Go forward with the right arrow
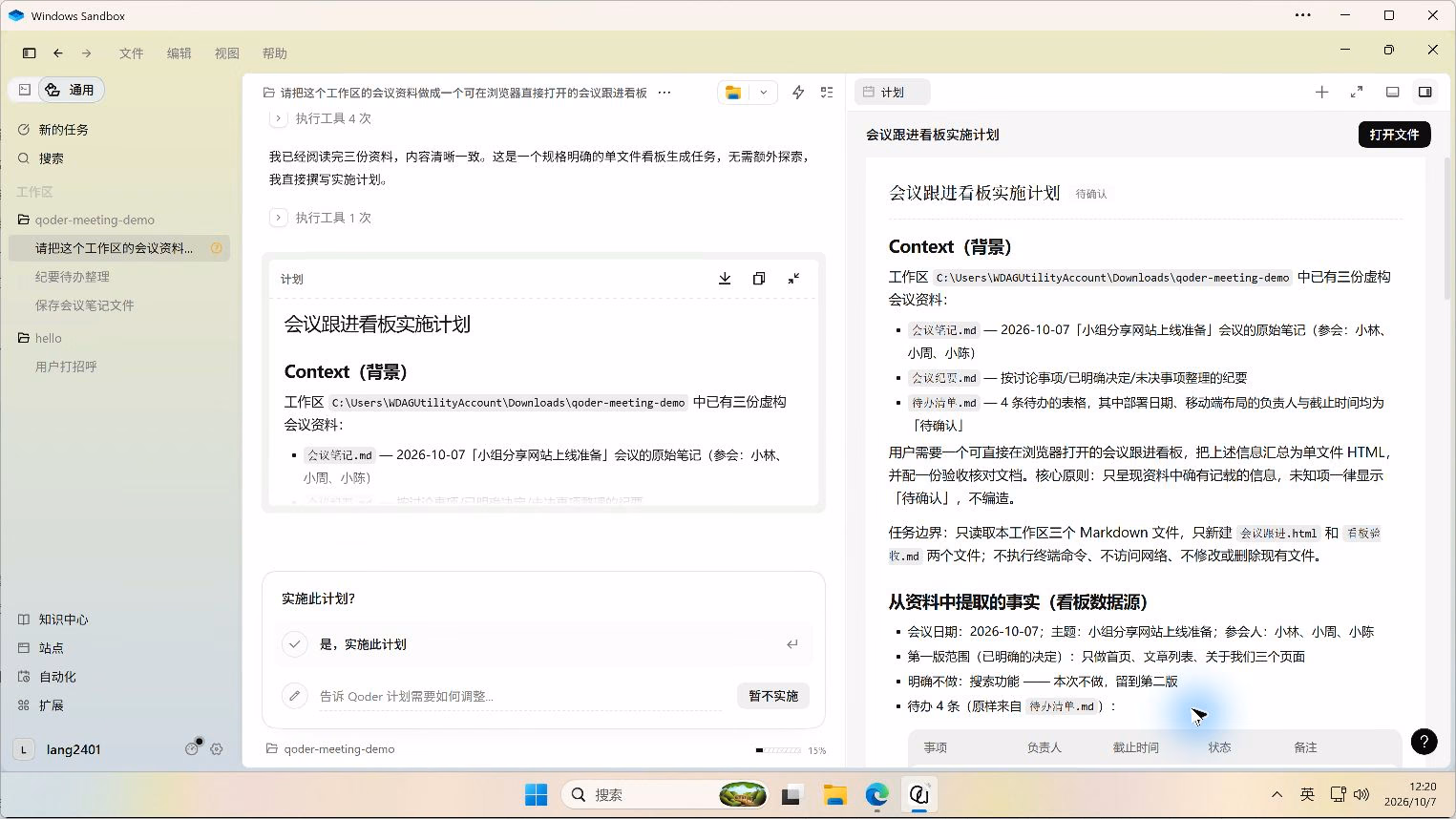 (86, 53)
